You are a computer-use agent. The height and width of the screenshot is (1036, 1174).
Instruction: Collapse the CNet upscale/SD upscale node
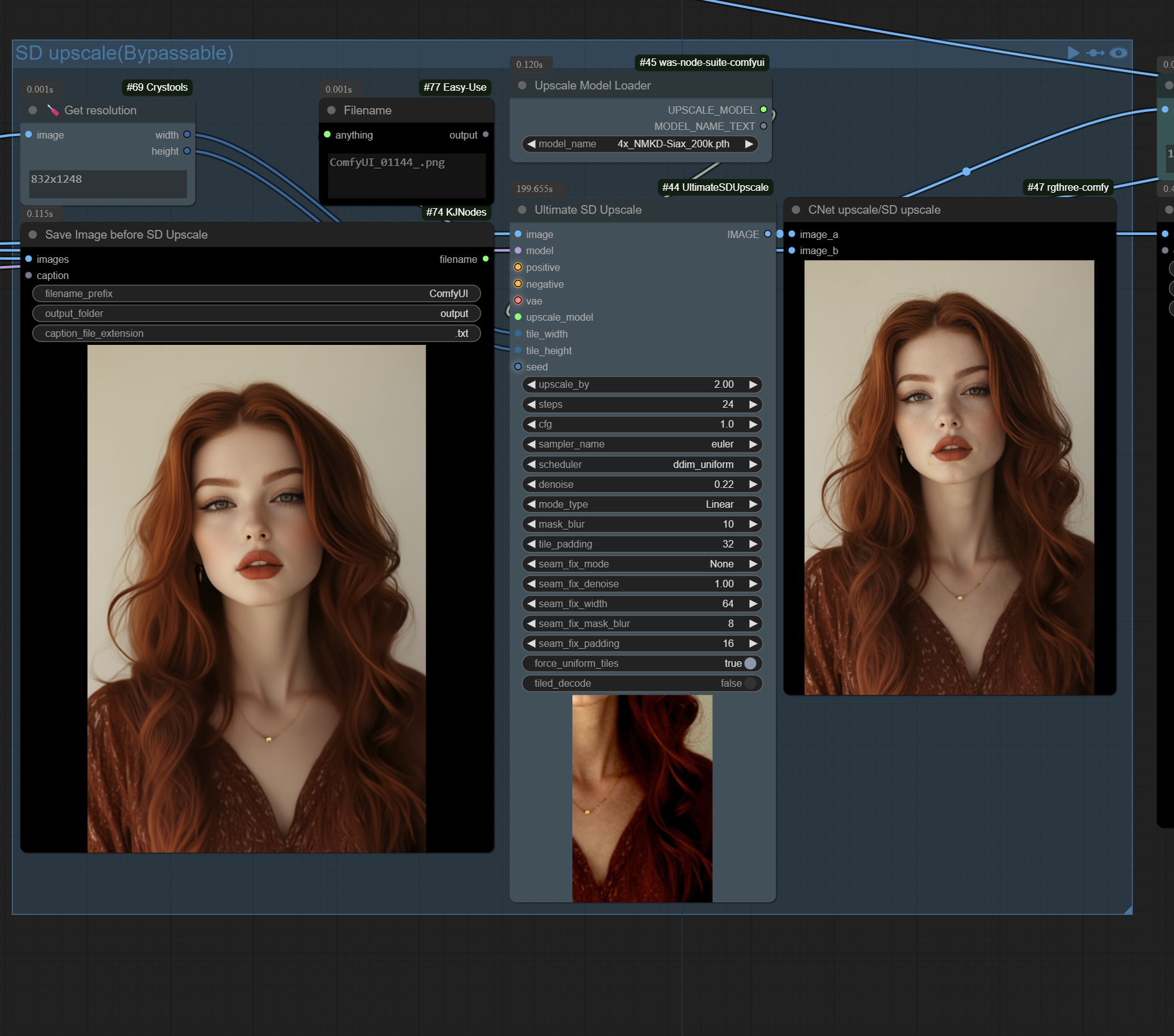796,210
